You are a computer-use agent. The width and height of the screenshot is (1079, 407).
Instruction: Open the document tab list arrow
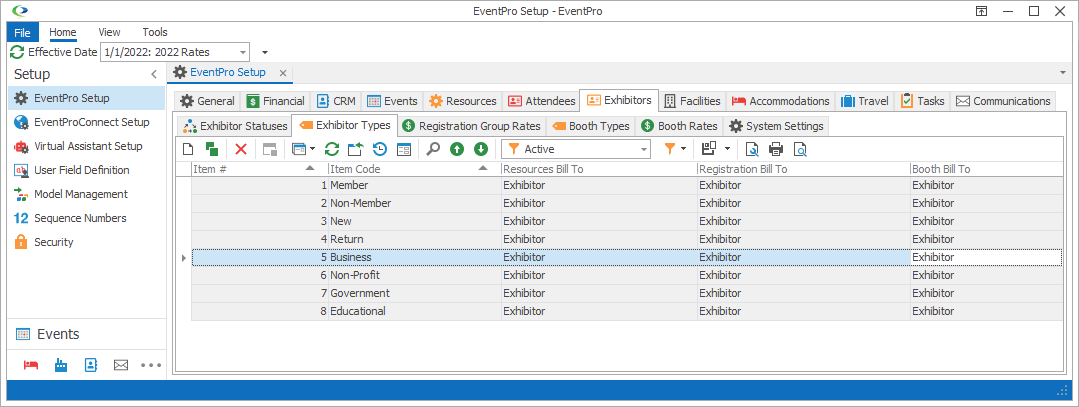[x=1064, y=72]
